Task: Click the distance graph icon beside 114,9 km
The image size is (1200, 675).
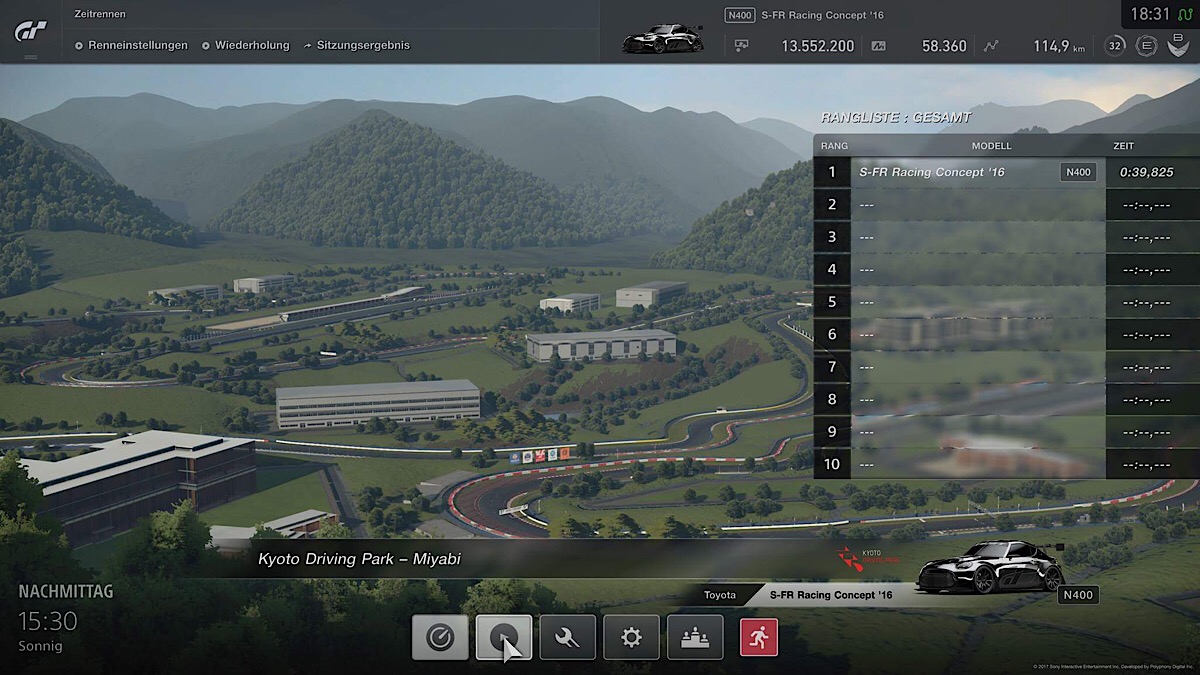Action: point(991,46)
